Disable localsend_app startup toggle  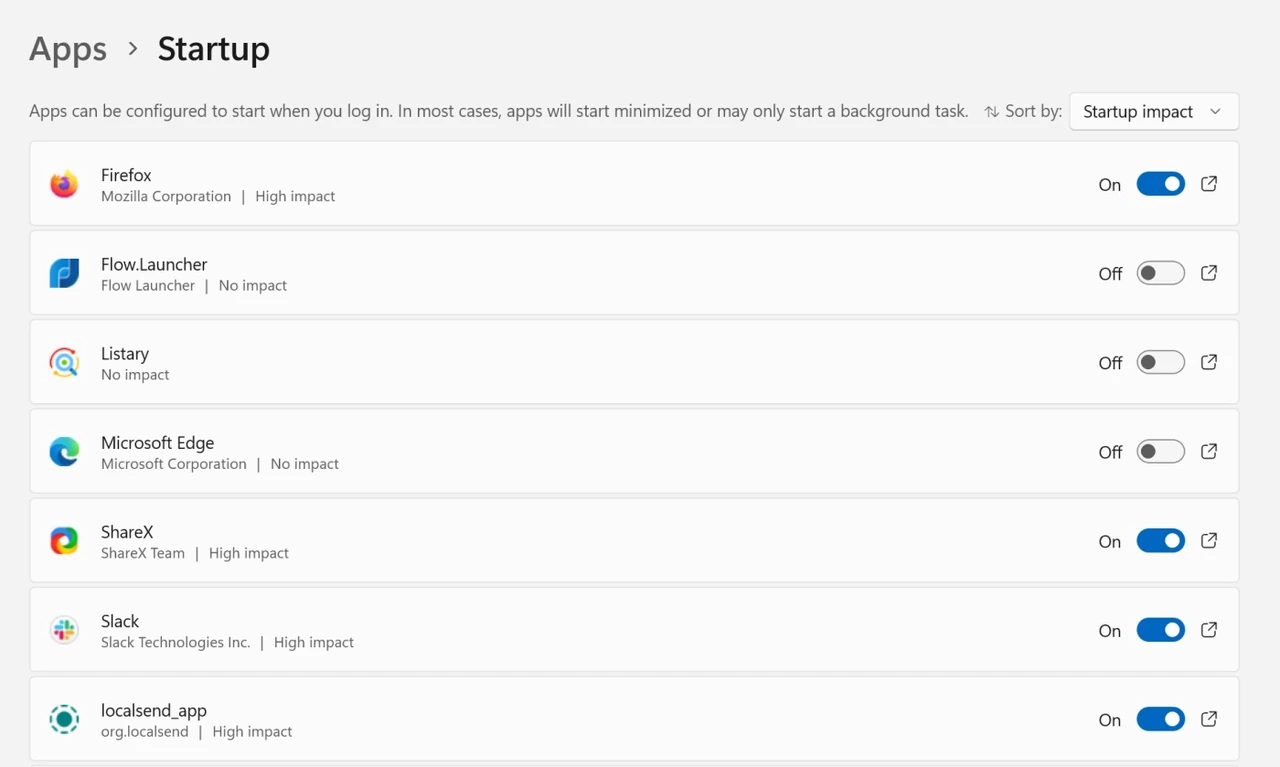1160,719
